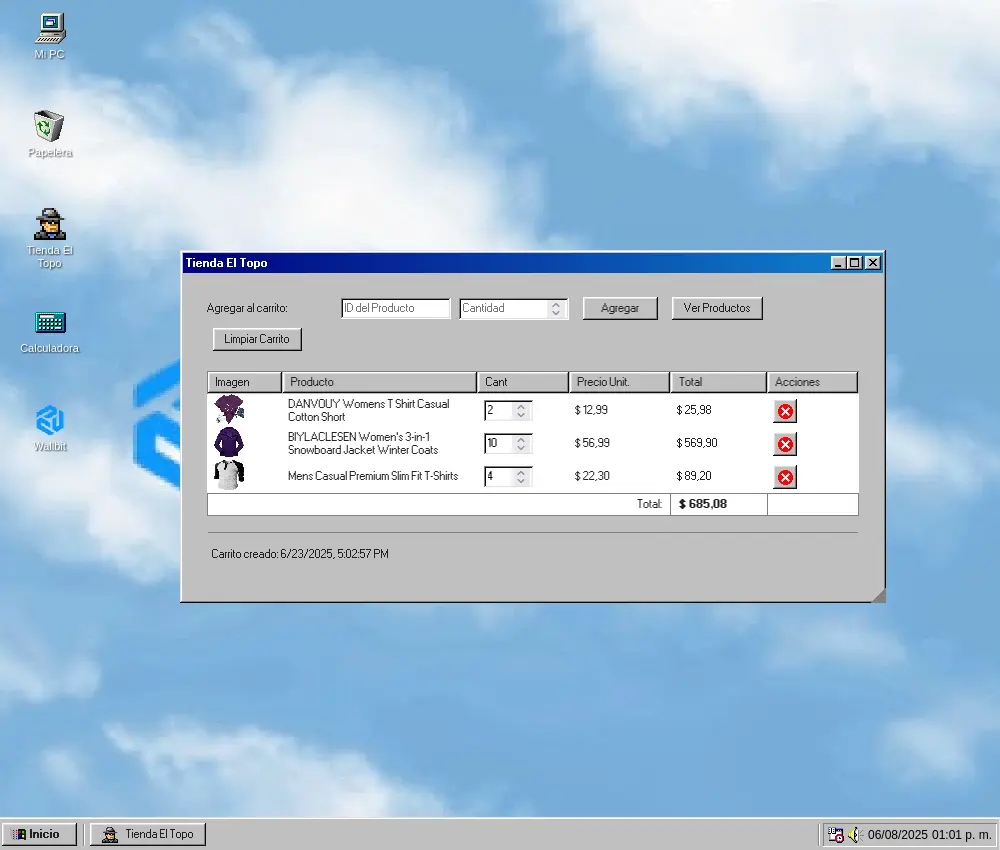Open the Papelera recycle bin
1000x850 pixels.
point(49,128)
